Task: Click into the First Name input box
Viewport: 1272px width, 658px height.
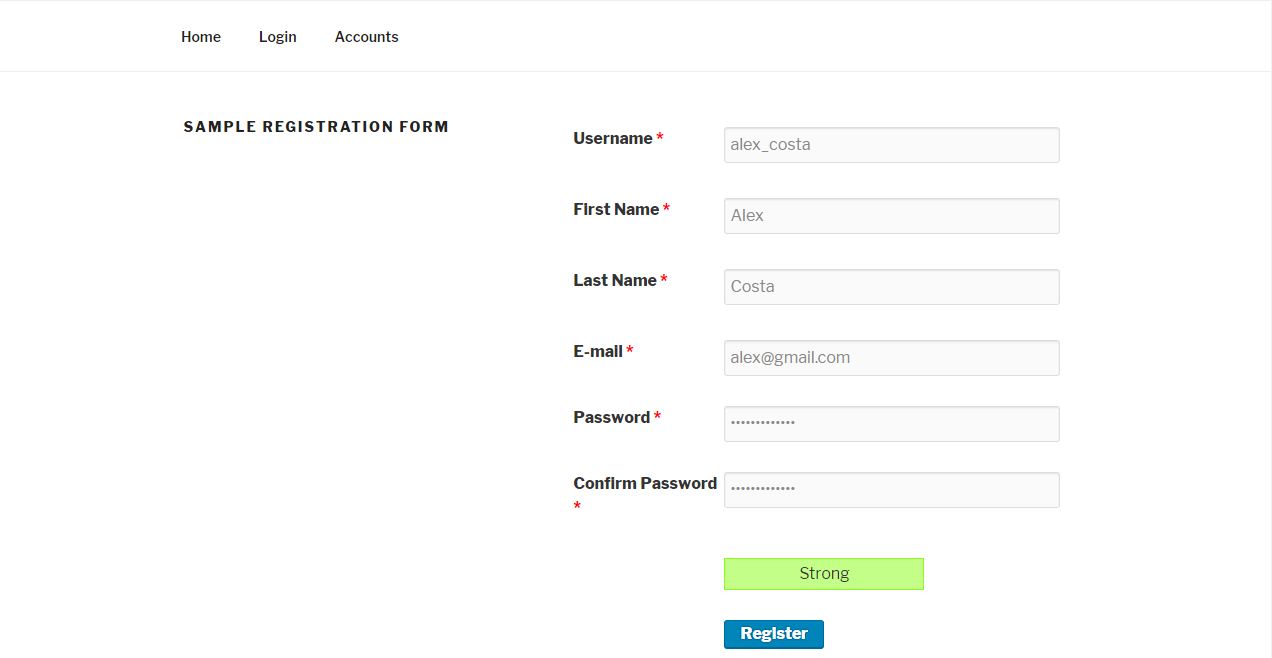Action: click(891, 216)
